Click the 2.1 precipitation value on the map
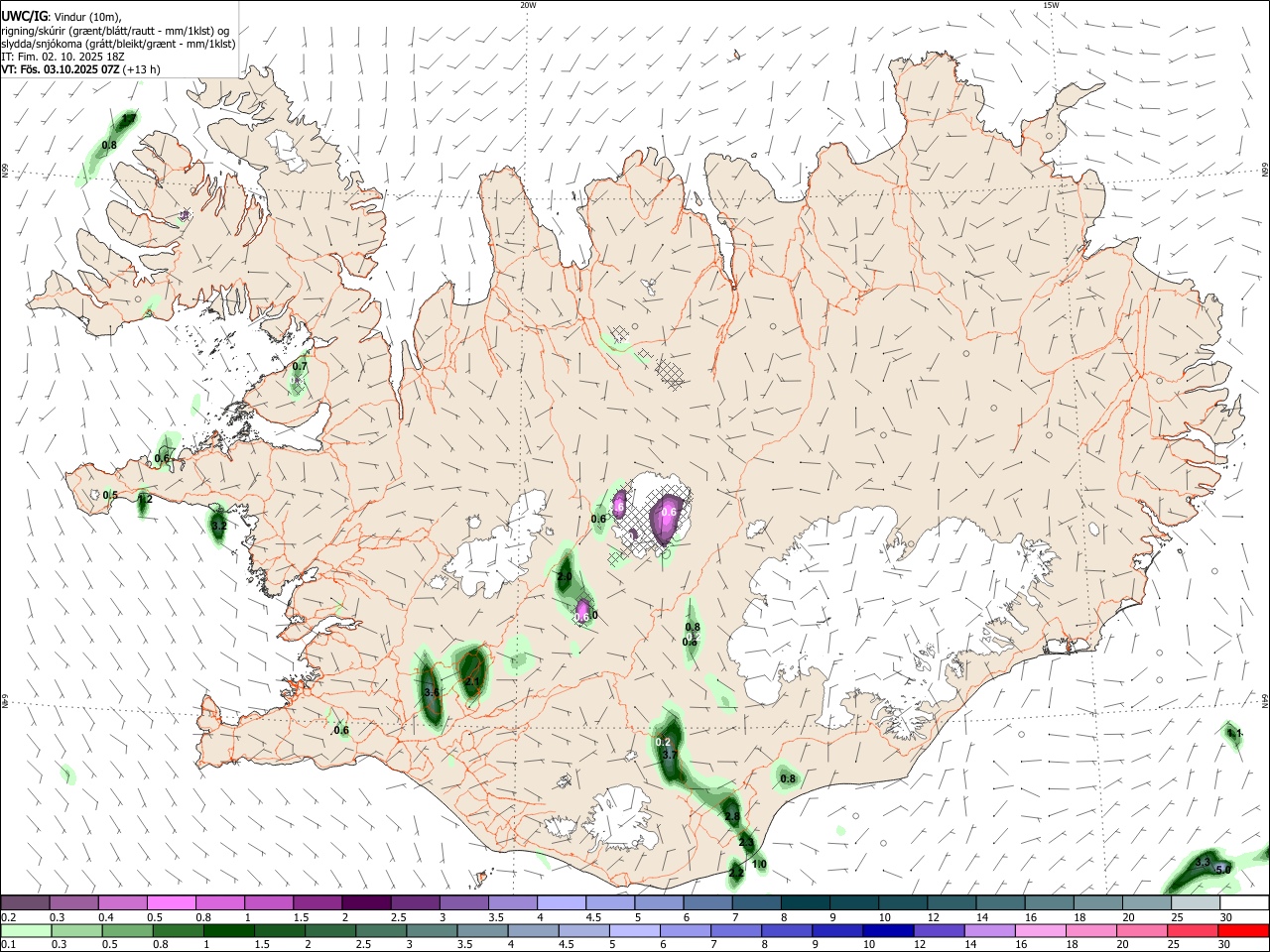This screenshot has height=952, width=1270. (472, 680)
